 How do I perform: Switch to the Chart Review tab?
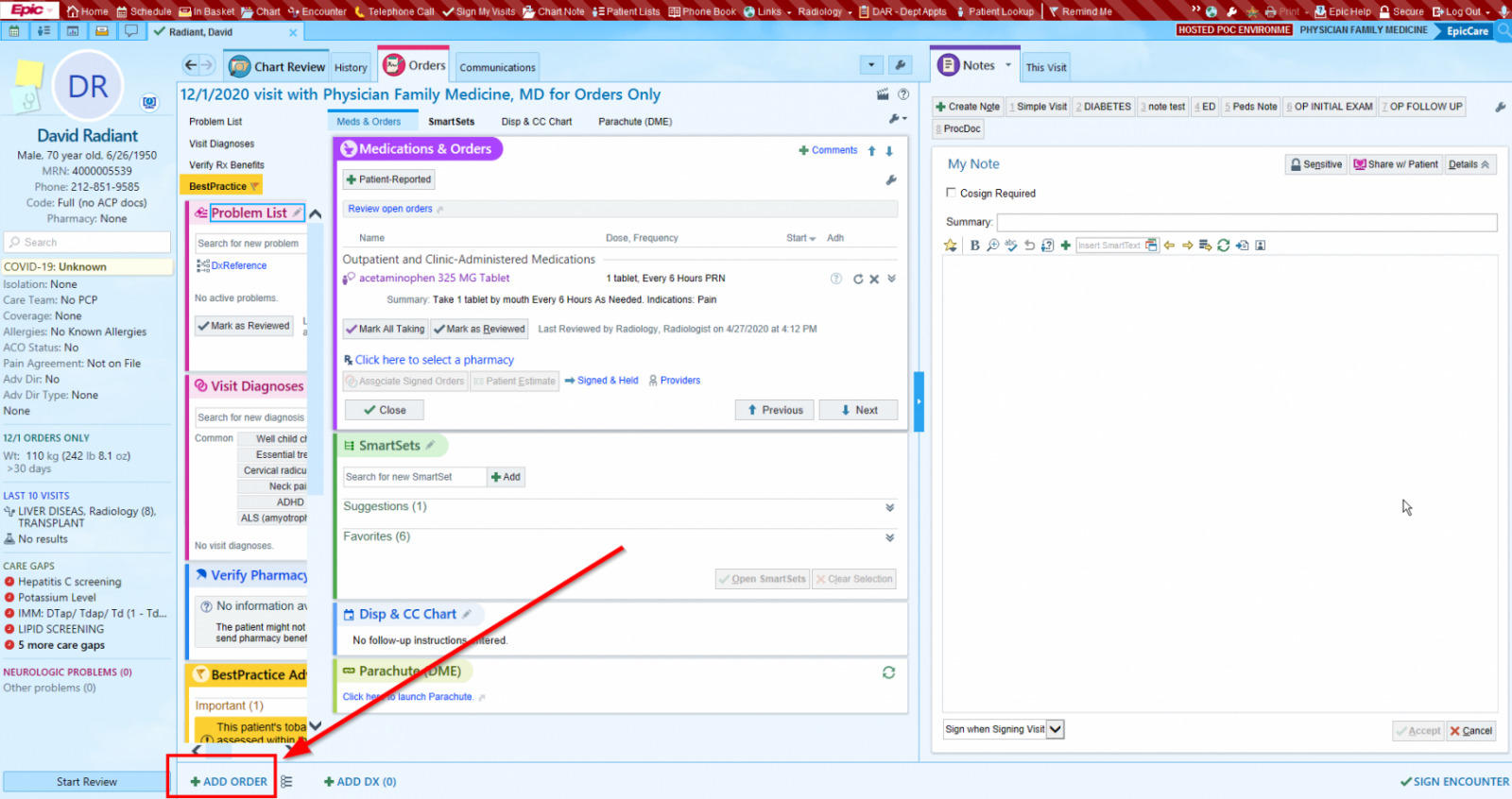point(278,67)
